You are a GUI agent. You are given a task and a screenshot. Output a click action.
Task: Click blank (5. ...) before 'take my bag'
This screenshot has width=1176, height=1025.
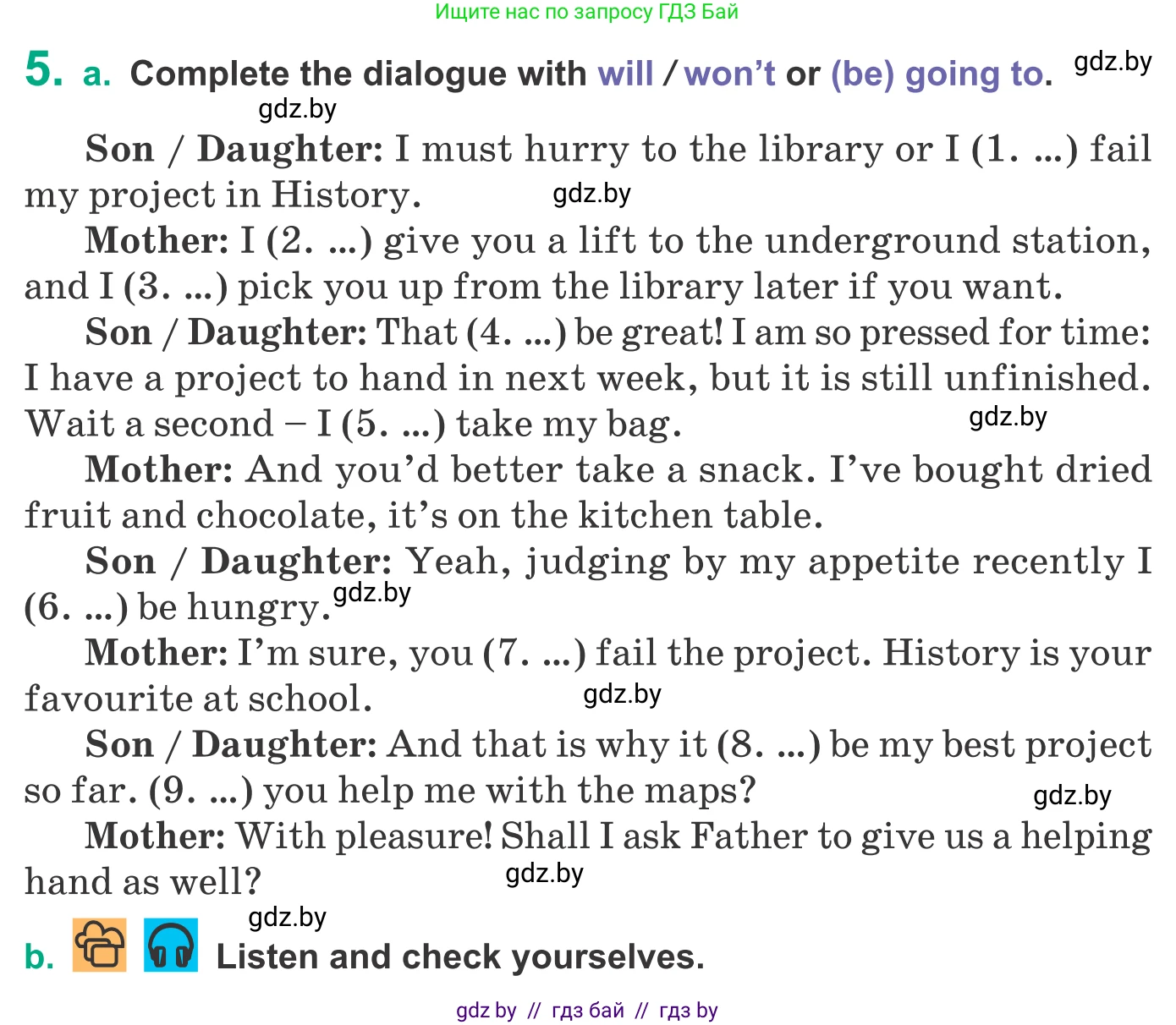393,424
